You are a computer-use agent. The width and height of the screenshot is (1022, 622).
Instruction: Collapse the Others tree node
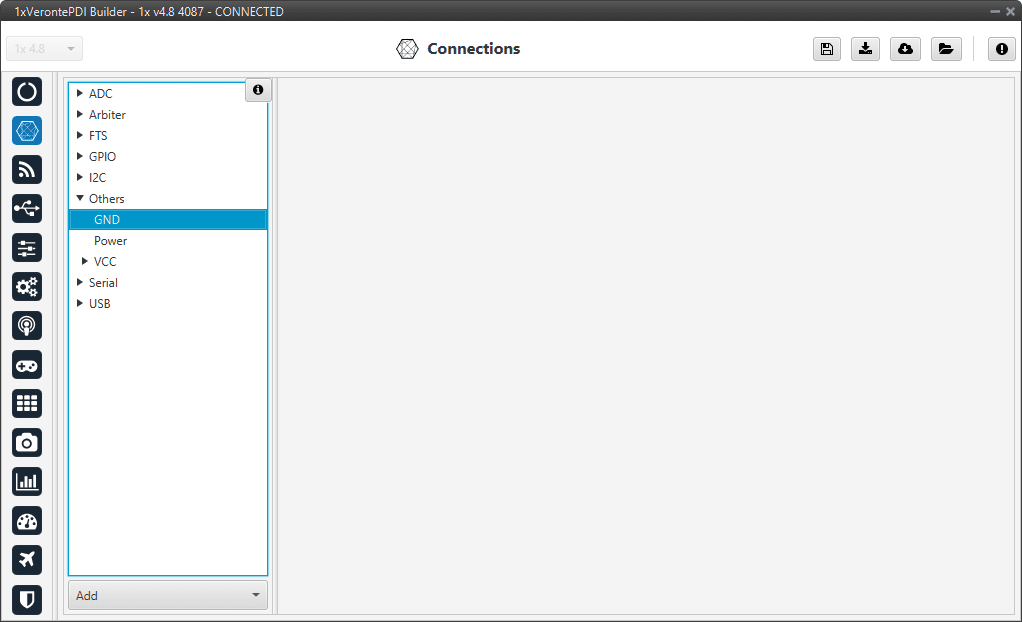[x=80, y=198]
